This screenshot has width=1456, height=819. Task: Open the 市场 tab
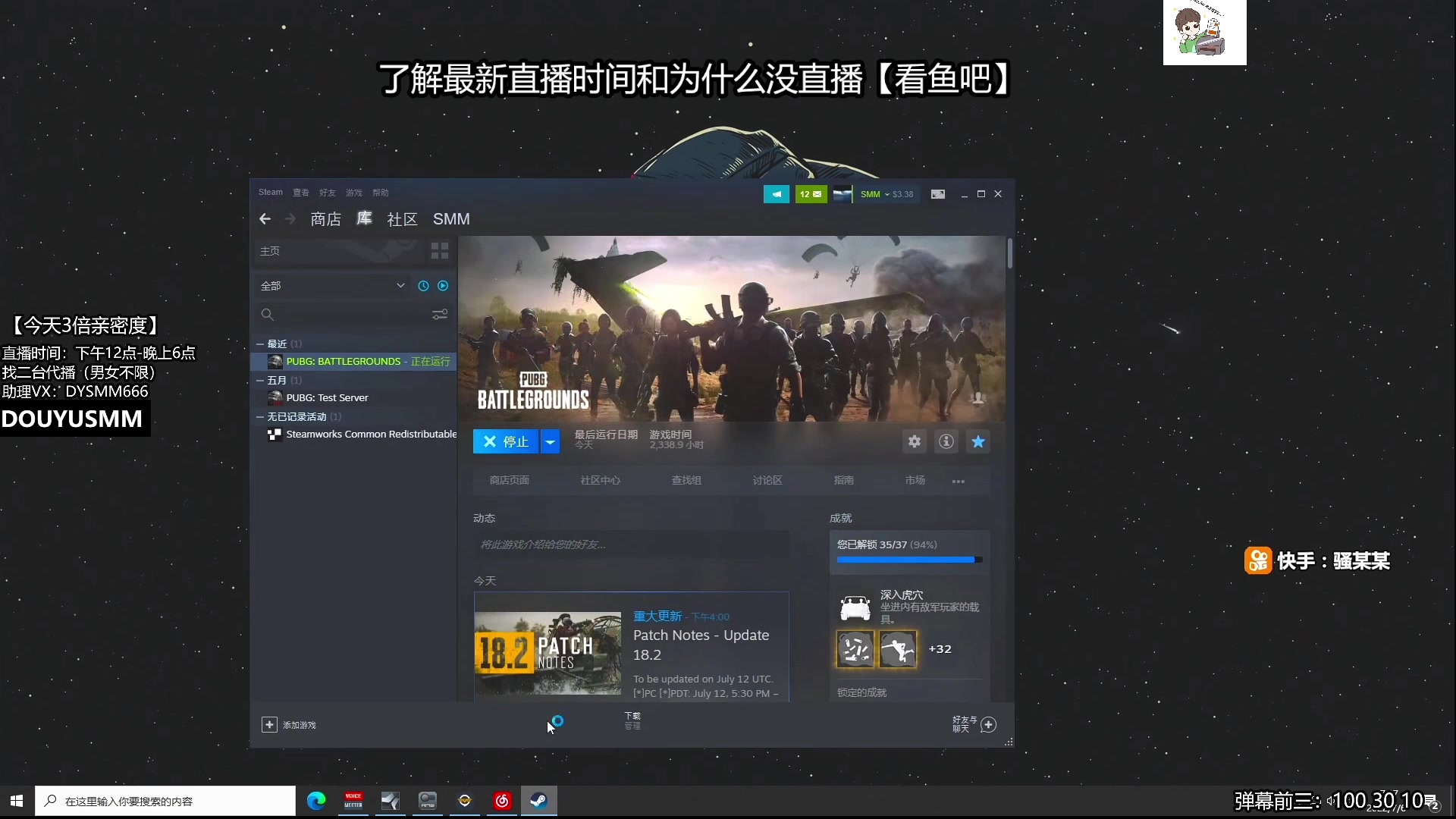point(915,481)
